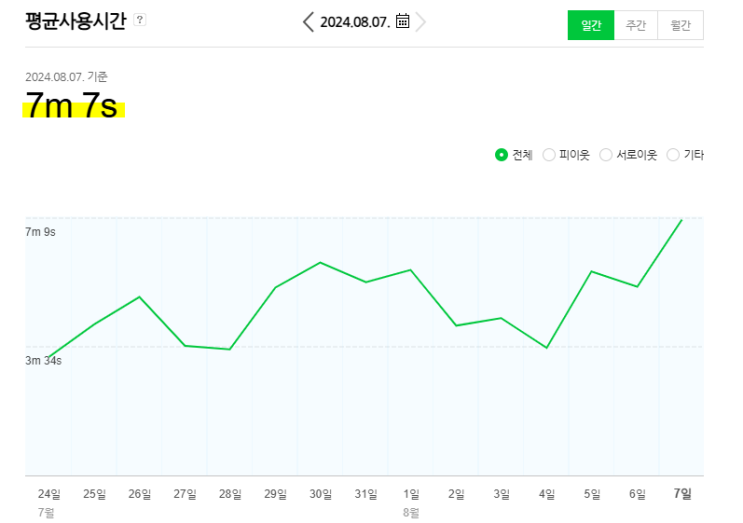Screen dimensions: 743x523
Task: Click the highlighted 7m 7s value
Action: [72, 105]
